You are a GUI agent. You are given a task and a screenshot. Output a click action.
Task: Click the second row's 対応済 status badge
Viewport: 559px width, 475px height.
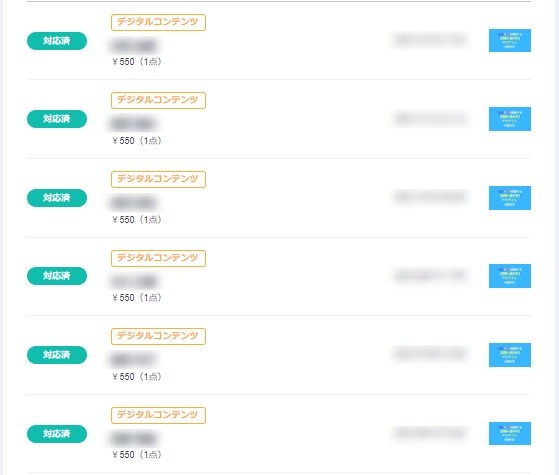pyautogui.click(x=57, y=119)
